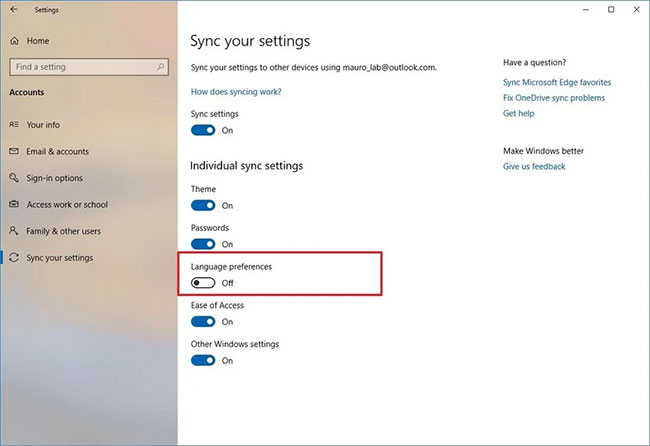Turn off Passwords sync toggle

(x=203, y=244)
